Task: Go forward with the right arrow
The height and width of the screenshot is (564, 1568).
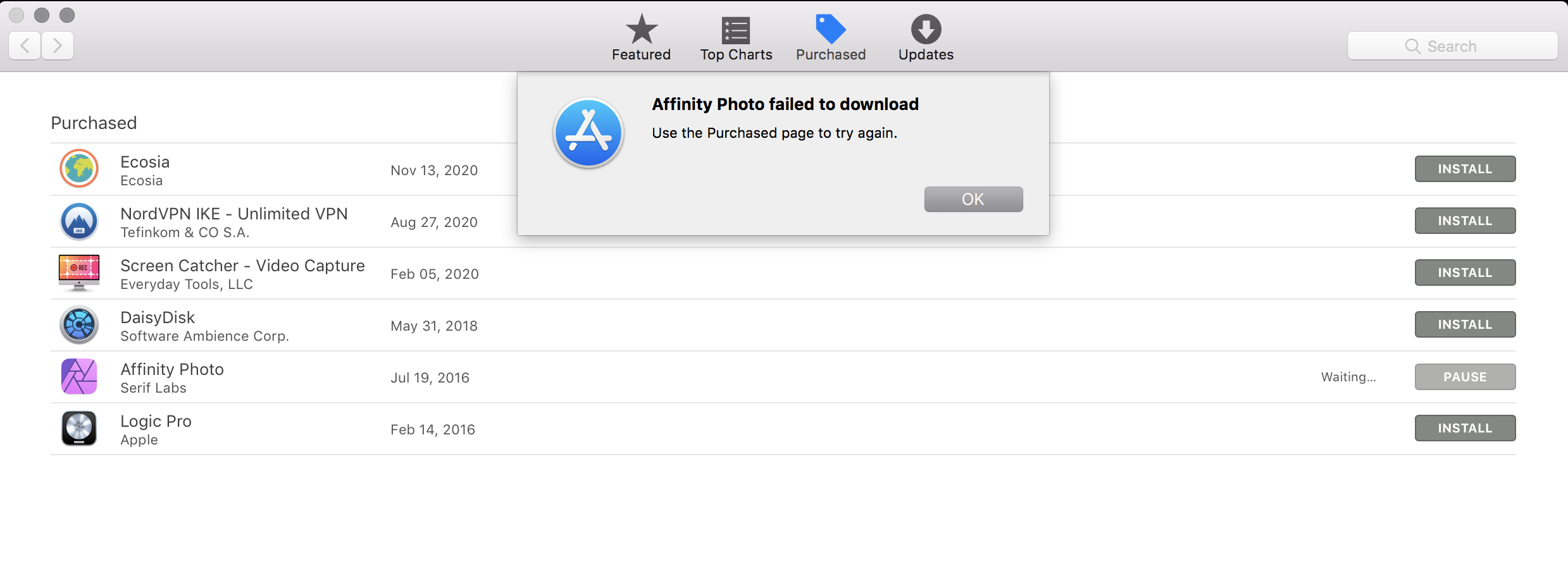Action: pyautogui.click(x=58, y=46)
